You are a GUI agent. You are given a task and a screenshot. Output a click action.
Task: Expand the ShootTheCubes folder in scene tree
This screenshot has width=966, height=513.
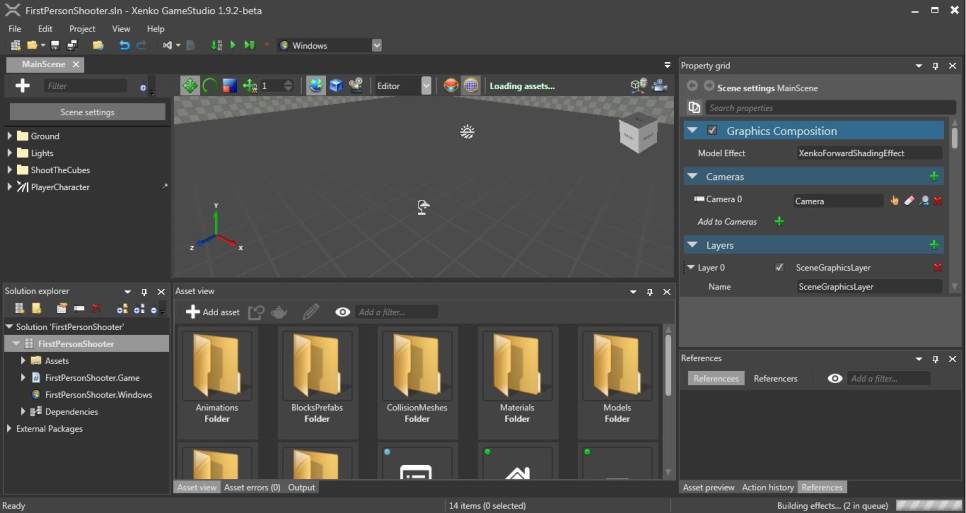[x=10, y=170]
